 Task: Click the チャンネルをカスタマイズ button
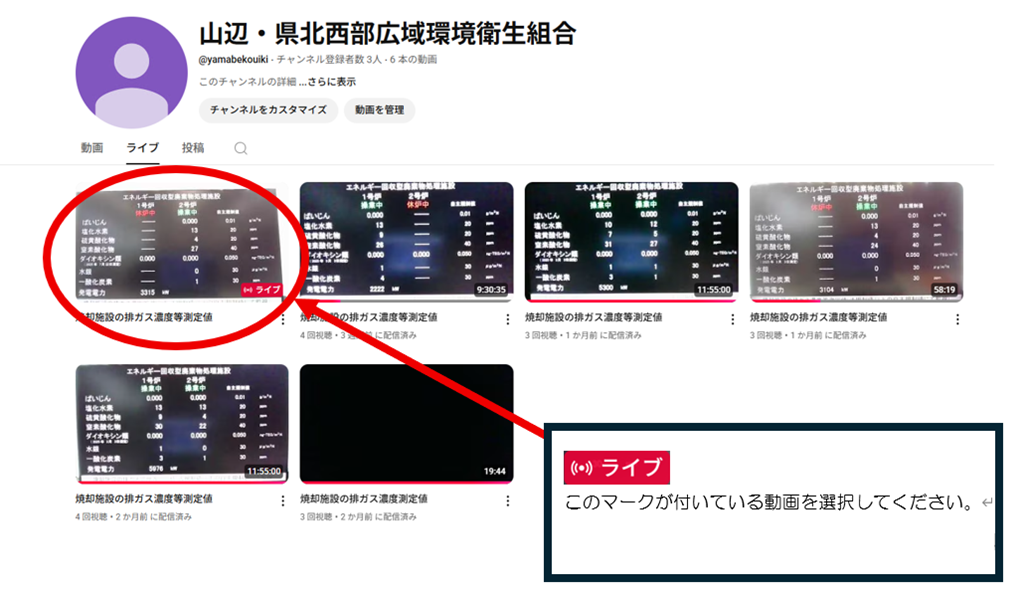tap(266, 111)
